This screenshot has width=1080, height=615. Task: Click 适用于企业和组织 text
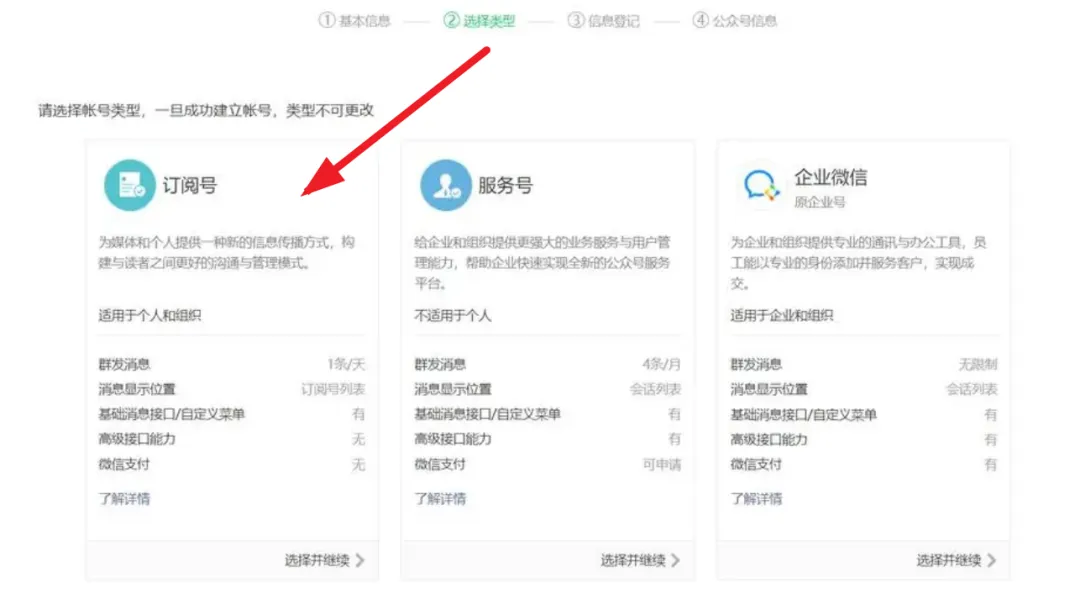[x=782, y=315]
